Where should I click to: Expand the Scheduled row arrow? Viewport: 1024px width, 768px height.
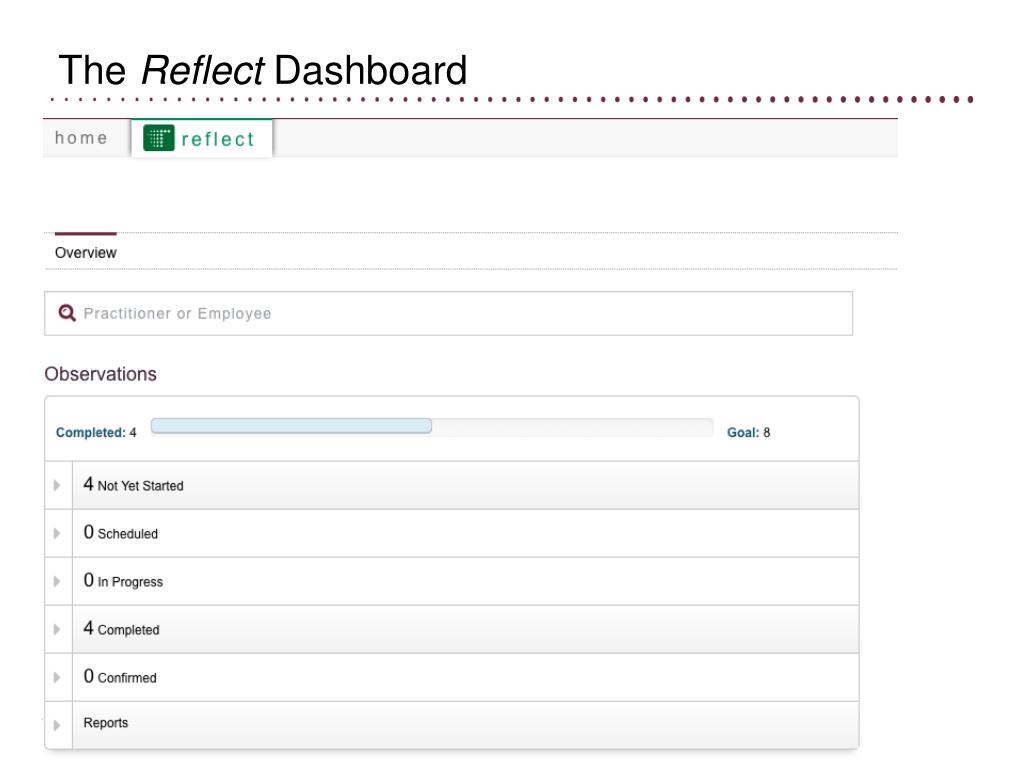(x=57, y=534)
